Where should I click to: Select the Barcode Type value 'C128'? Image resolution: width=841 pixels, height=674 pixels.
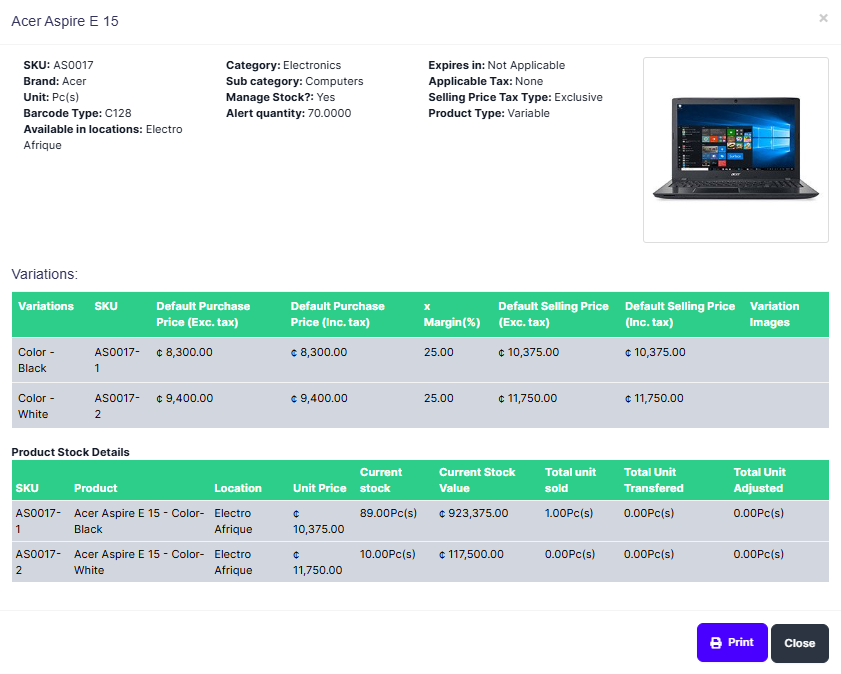pos(118,114)
